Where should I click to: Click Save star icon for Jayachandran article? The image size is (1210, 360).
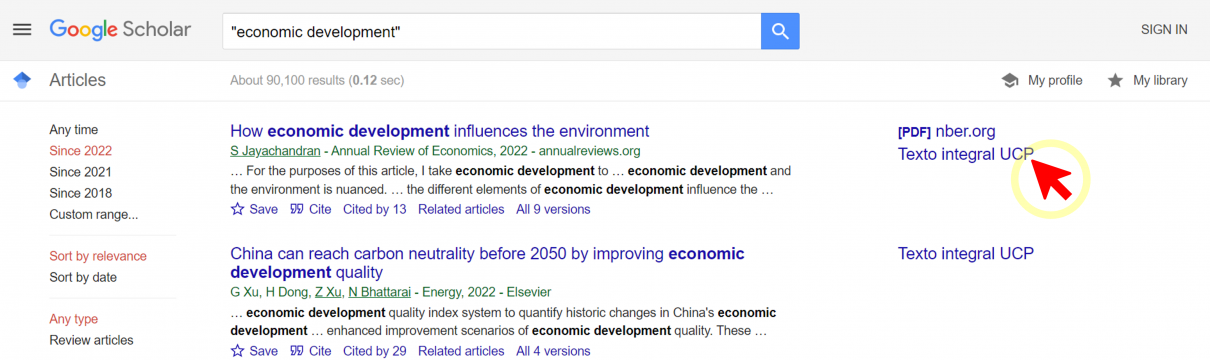pyautogui.click(x=238, y=210)
